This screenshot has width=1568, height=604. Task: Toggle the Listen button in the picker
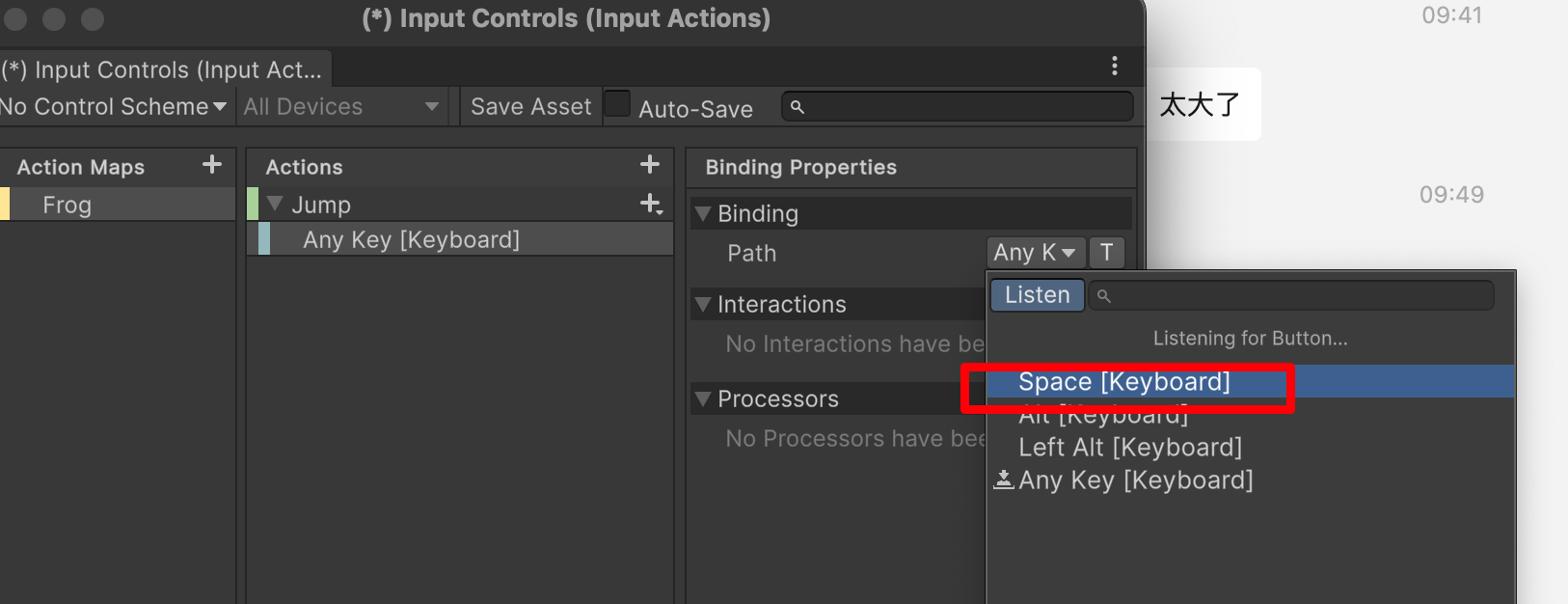pos(1038,295)
